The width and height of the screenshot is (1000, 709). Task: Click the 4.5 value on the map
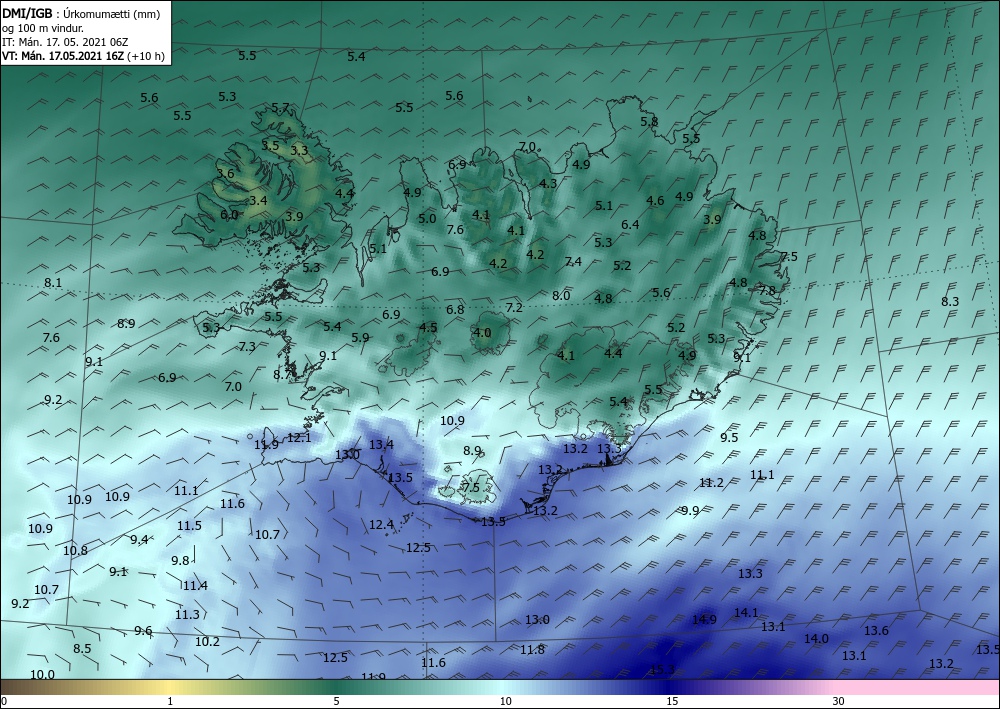coord(428,327)
